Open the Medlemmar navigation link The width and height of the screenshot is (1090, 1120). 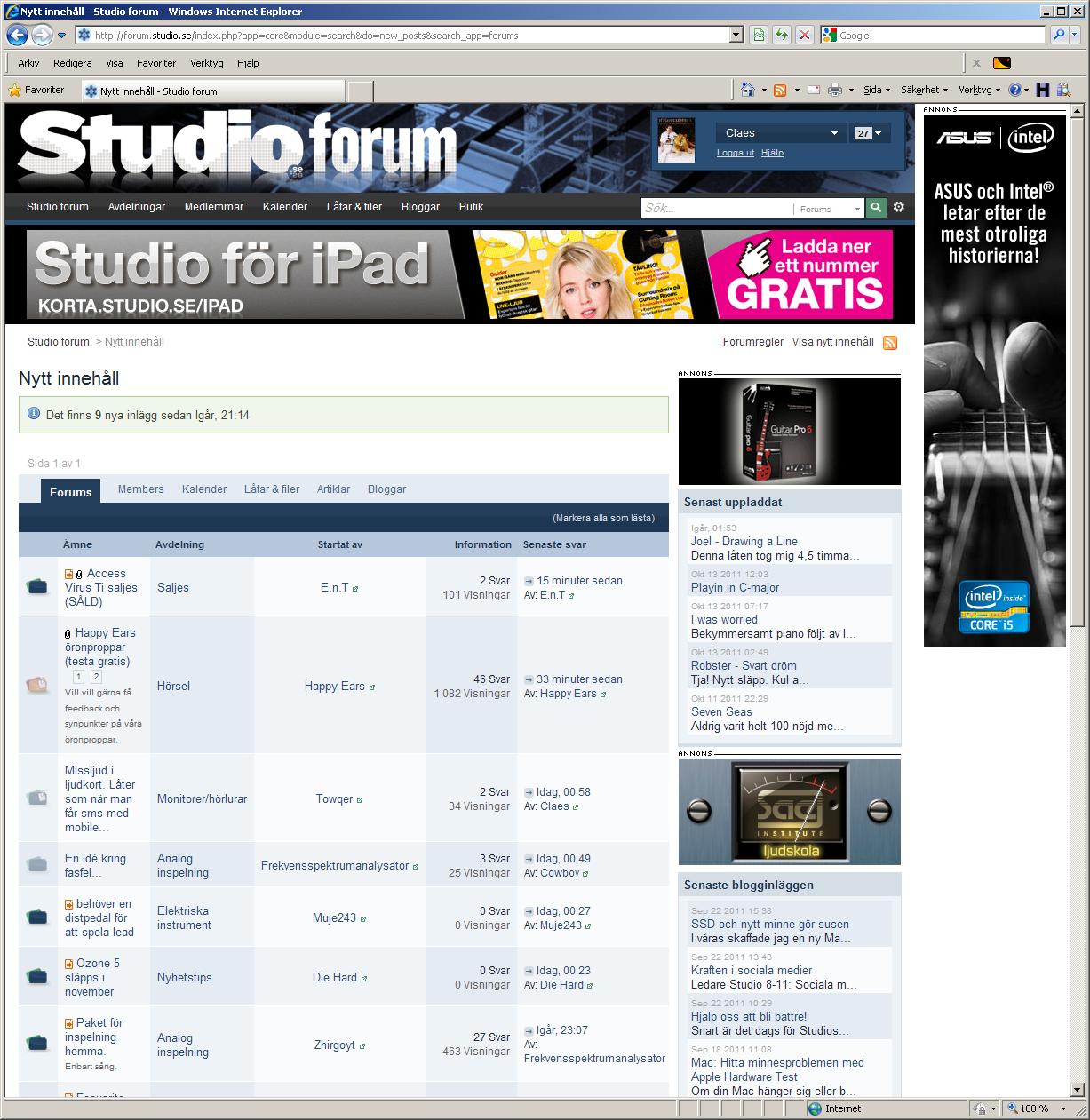pos(214,207)
